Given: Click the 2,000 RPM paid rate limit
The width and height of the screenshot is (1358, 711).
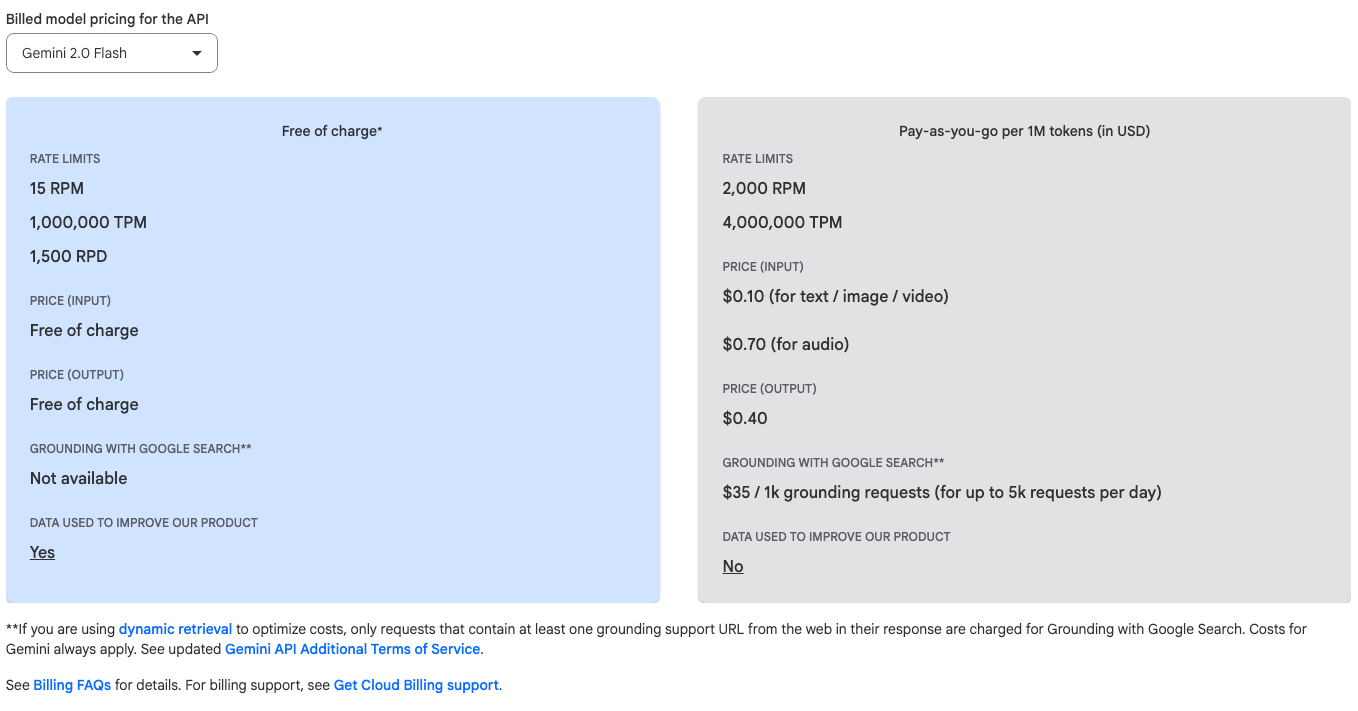Looking at the screenshot, I should [764, 188].
